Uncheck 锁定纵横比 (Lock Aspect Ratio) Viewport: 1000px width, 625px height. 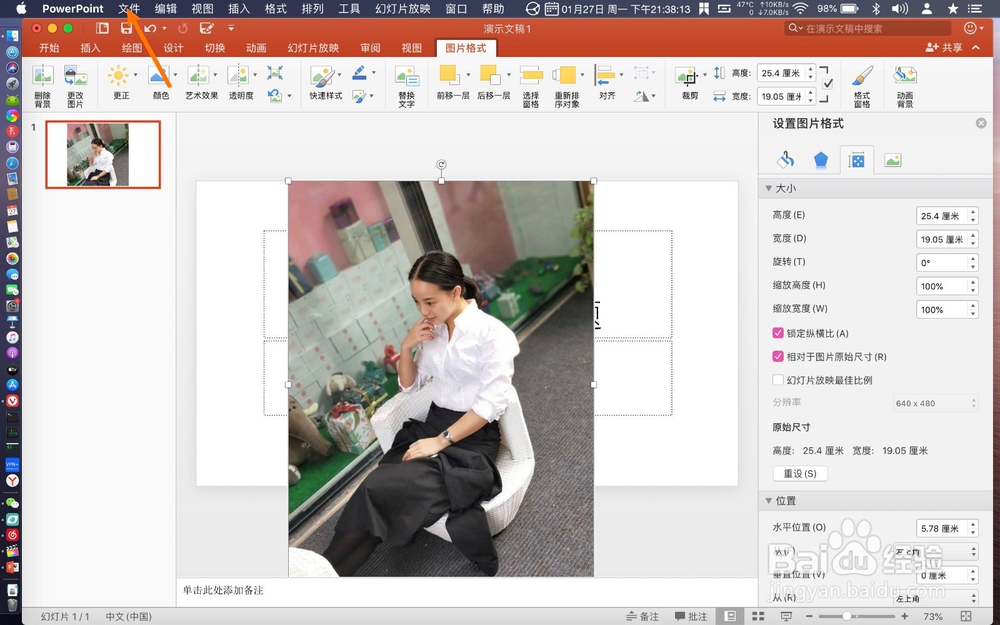click(777, 333)
